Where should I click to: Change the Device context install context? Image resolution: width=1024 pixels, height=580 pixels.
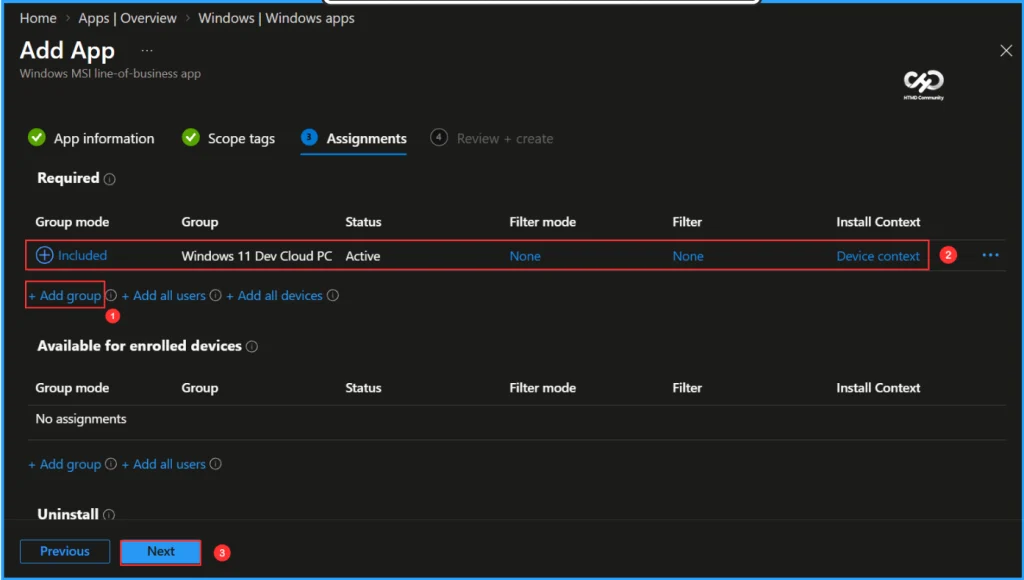pos(878,256)
